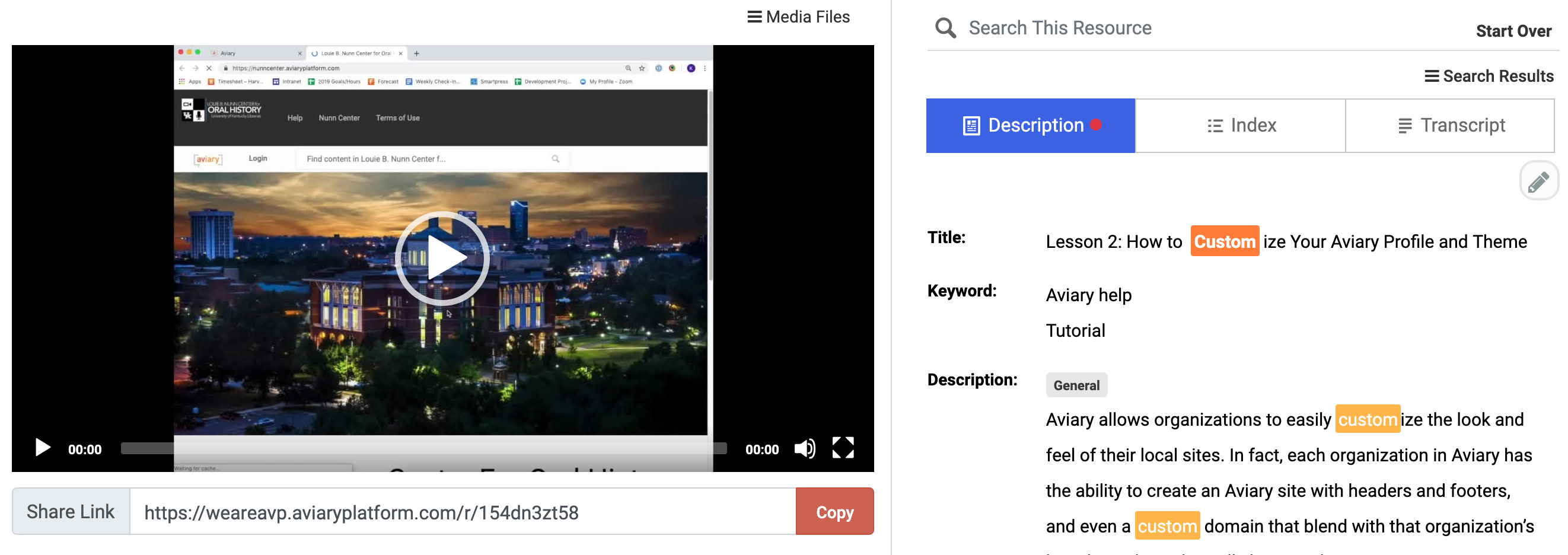Switch to the Description tab
This screenshot has width=1568, height=555.
click(x=1031, y=125)
